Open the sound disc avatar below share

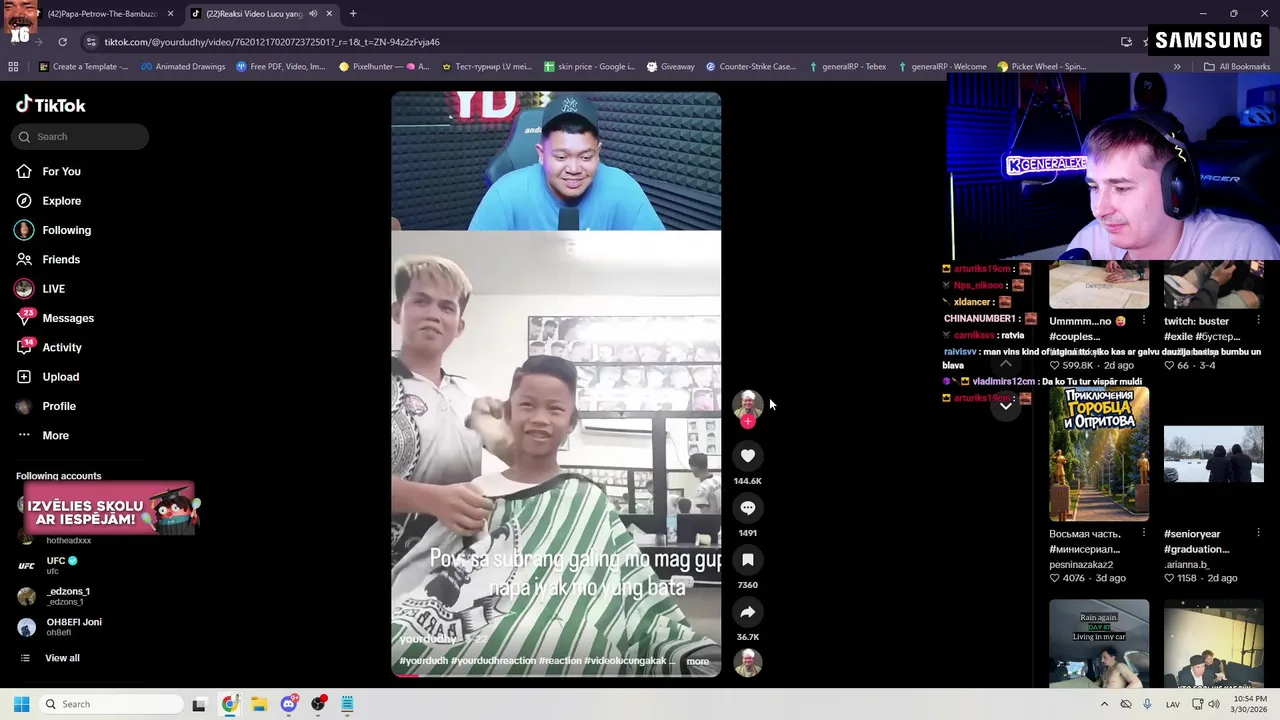point(748,662)
